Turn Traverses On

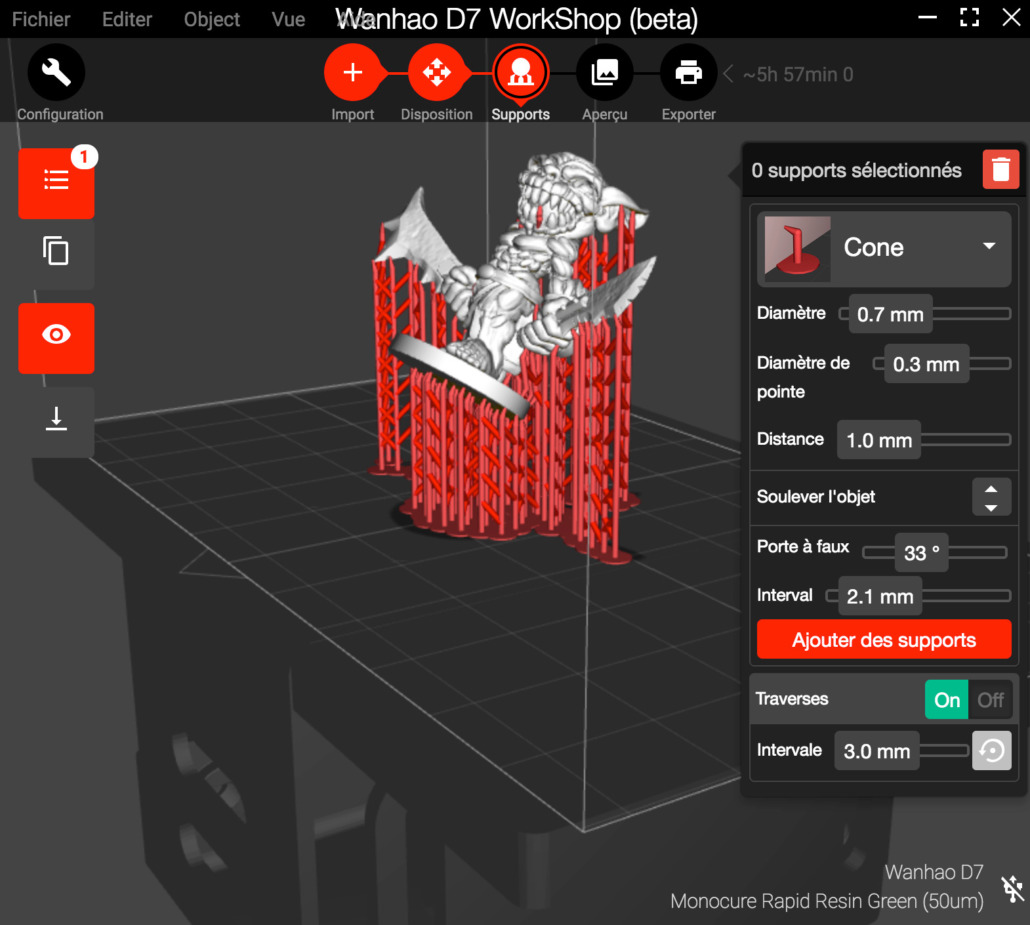point(947,700)
